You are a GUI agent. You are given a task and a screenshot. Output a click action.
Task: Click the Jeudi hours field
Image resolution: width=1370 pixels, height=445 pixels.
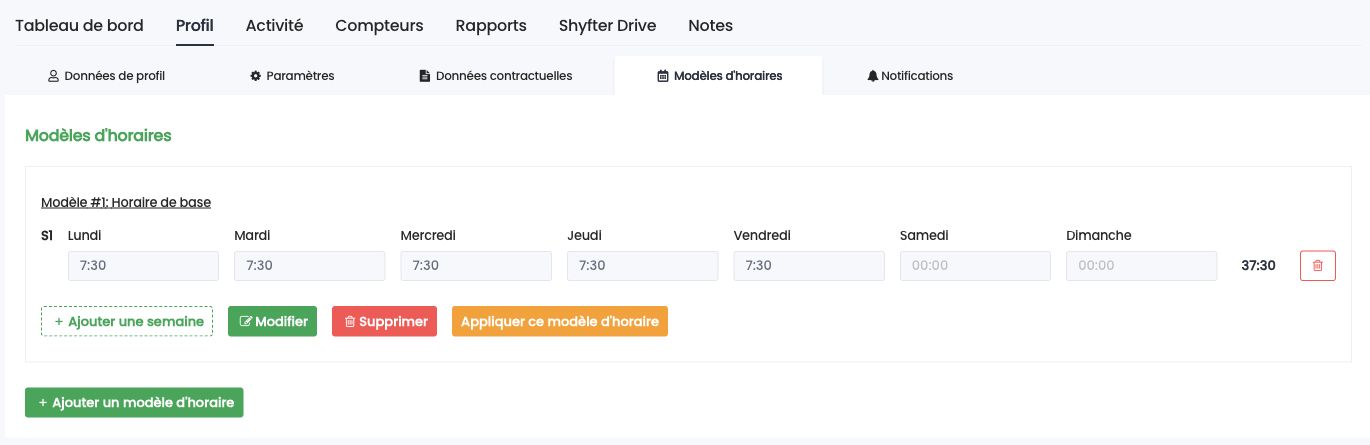(x=642, y=265)
